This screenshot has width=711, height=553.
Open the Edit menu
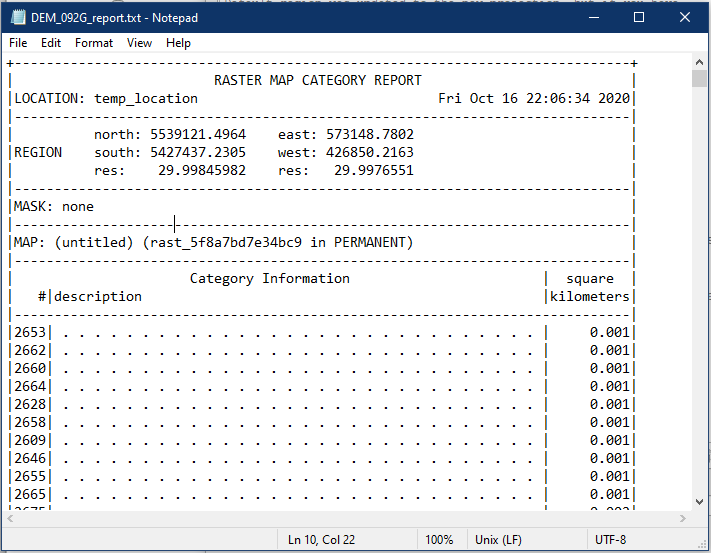(51, 43)
